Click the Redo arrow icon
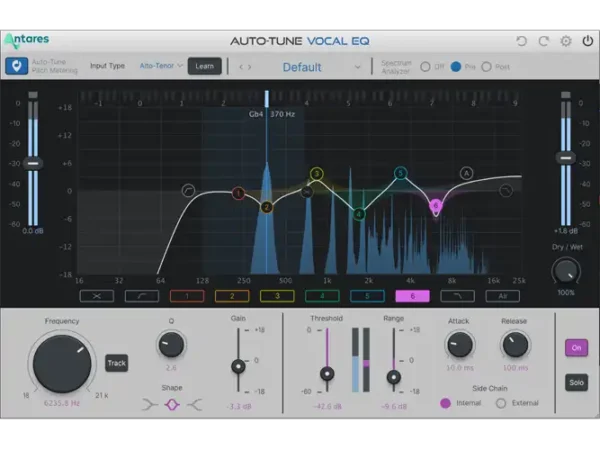 tap(544, 41)
